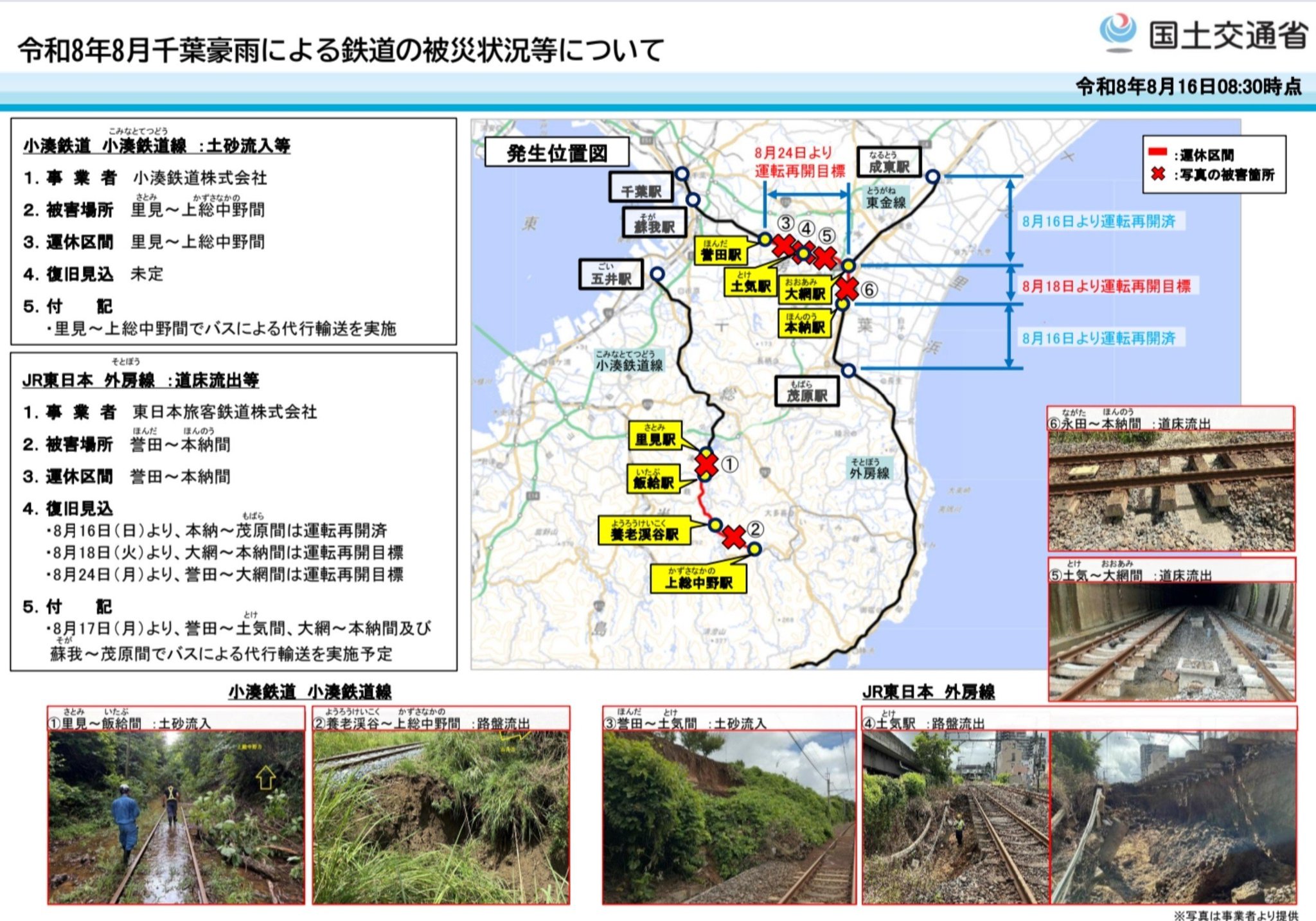Screen dimensions: 1316x921
Task: Click the 発生位置図 map title box
Action: [556, 152]
